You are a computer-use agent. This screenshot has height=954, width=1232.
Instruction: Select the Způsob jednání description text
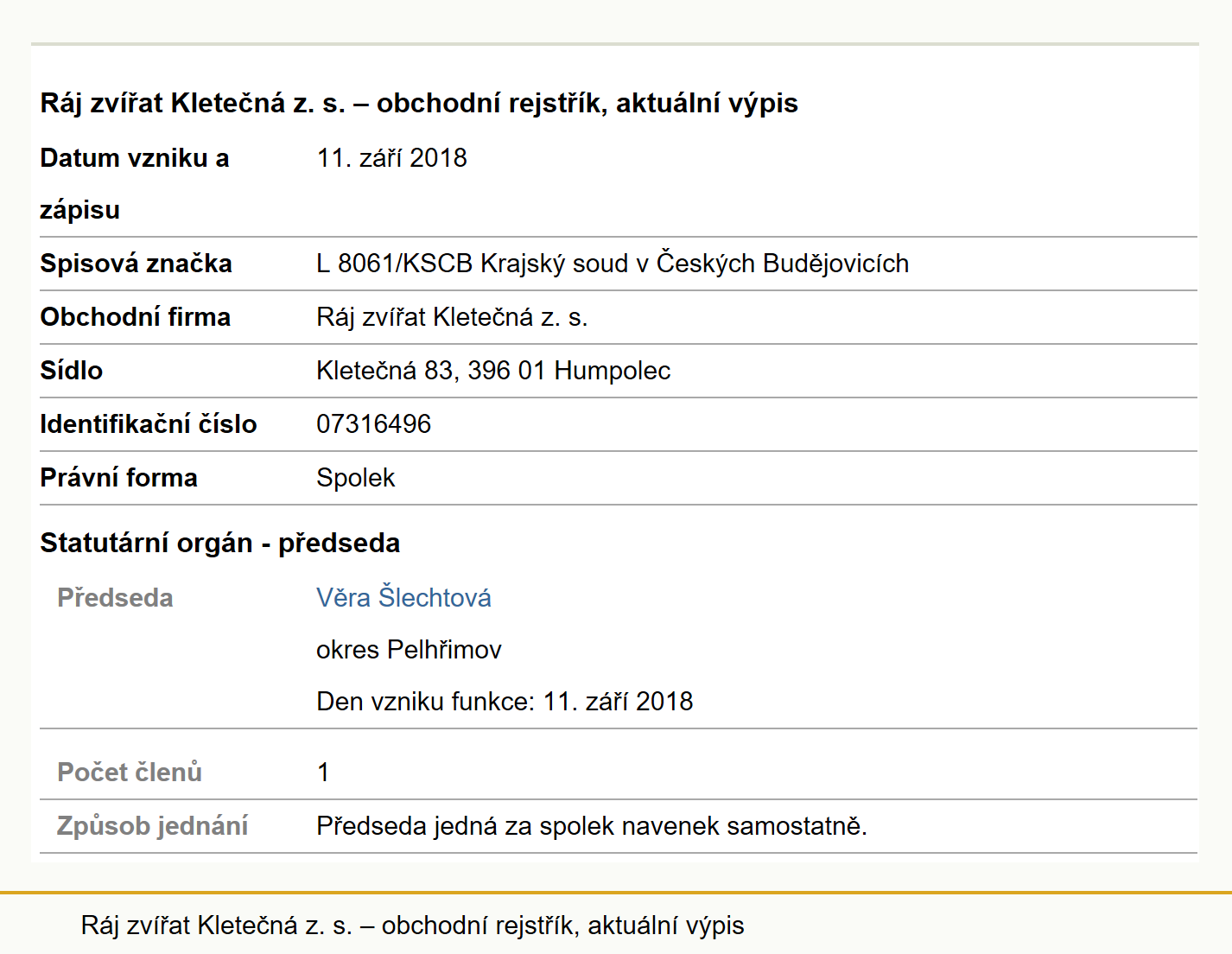[592, 826]
